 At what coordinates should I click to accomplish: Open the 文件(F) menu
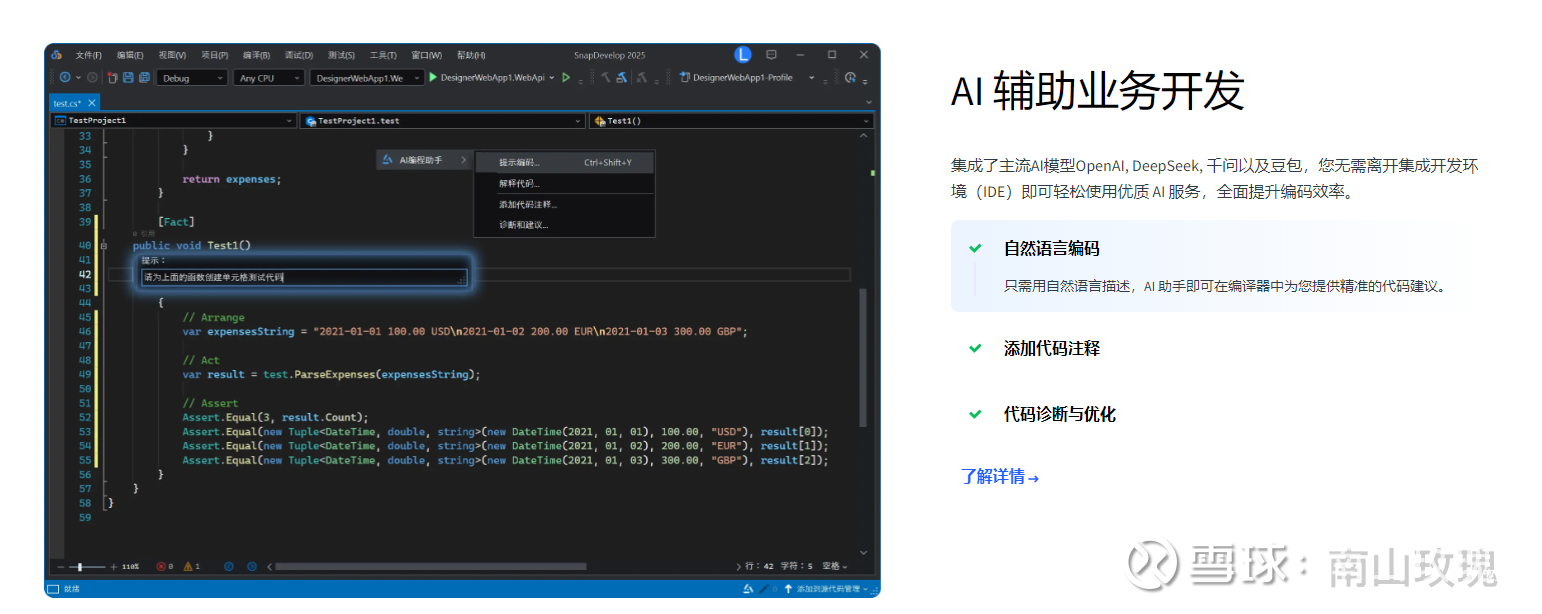tap(89, 55)
